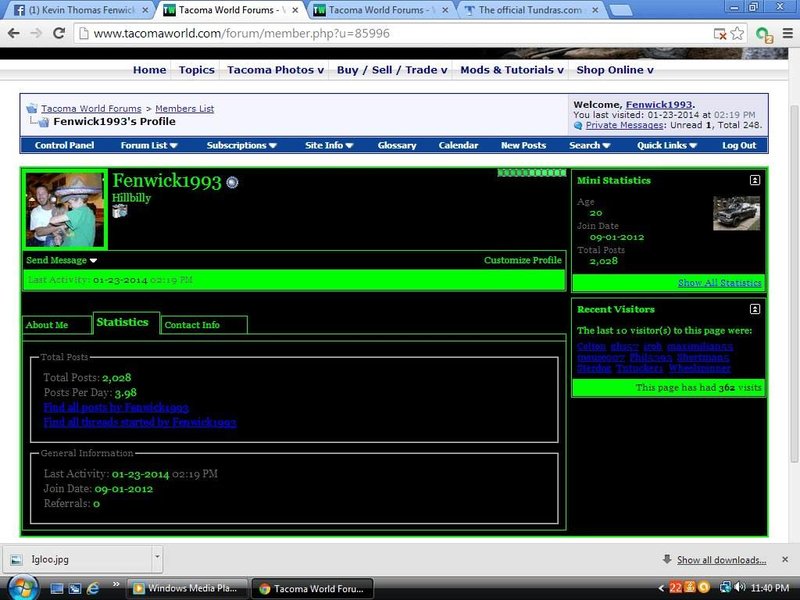800x600 pixels.
Task: Open the Calendar menu item
Action: (458, 145)
